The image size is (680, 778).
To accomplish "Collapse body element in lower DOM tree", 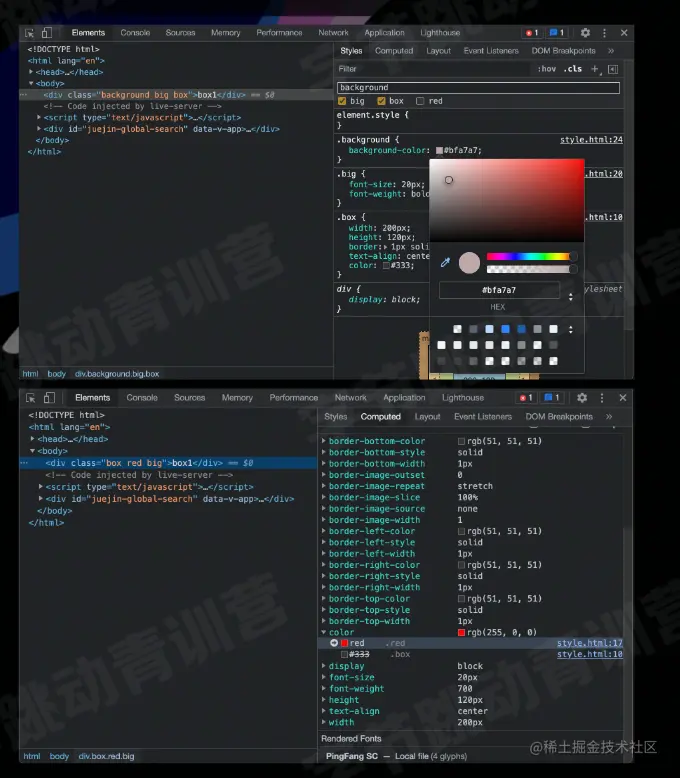I will [33, 451].
